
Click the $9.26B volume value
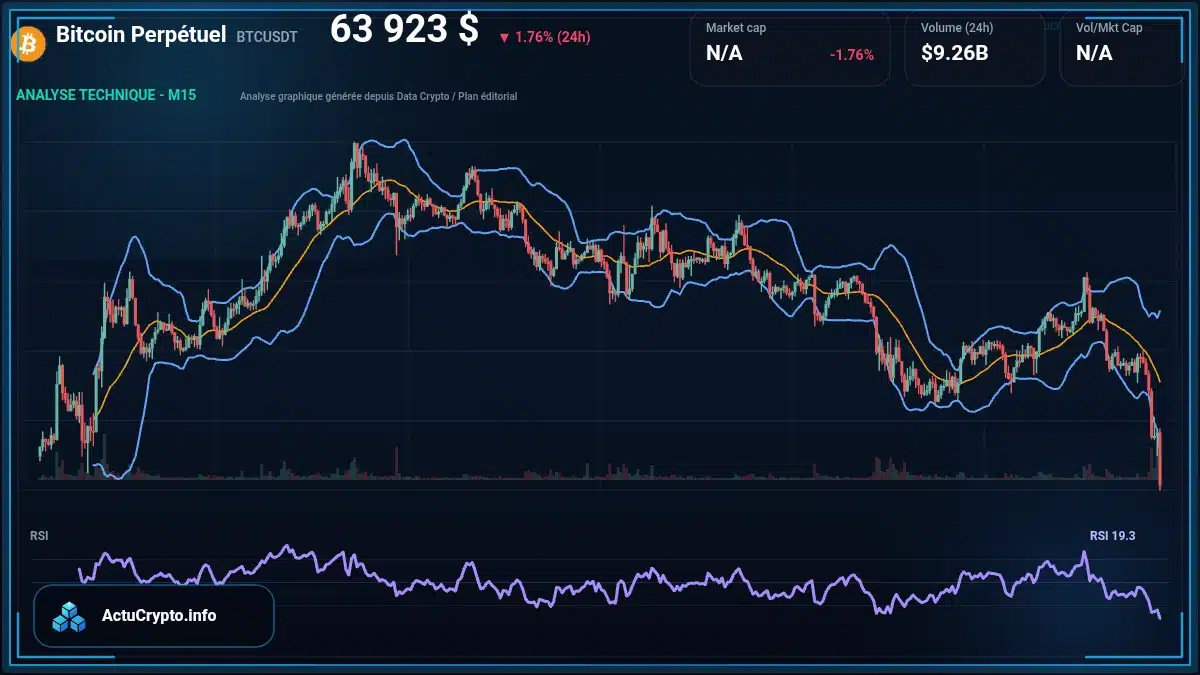pyautogui.click(x=955, y=54)
